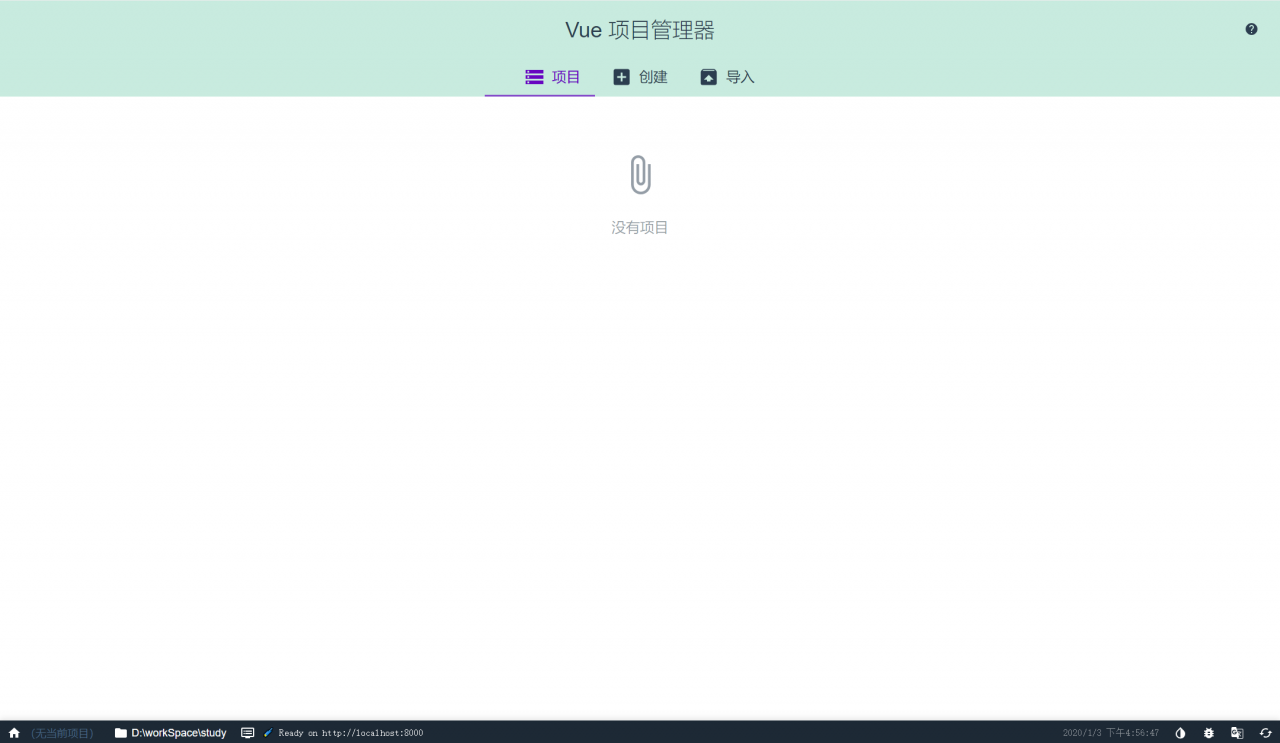The image size is (1280, 743).
Task: Click the help question mark icon
Action: point(1251,29)
